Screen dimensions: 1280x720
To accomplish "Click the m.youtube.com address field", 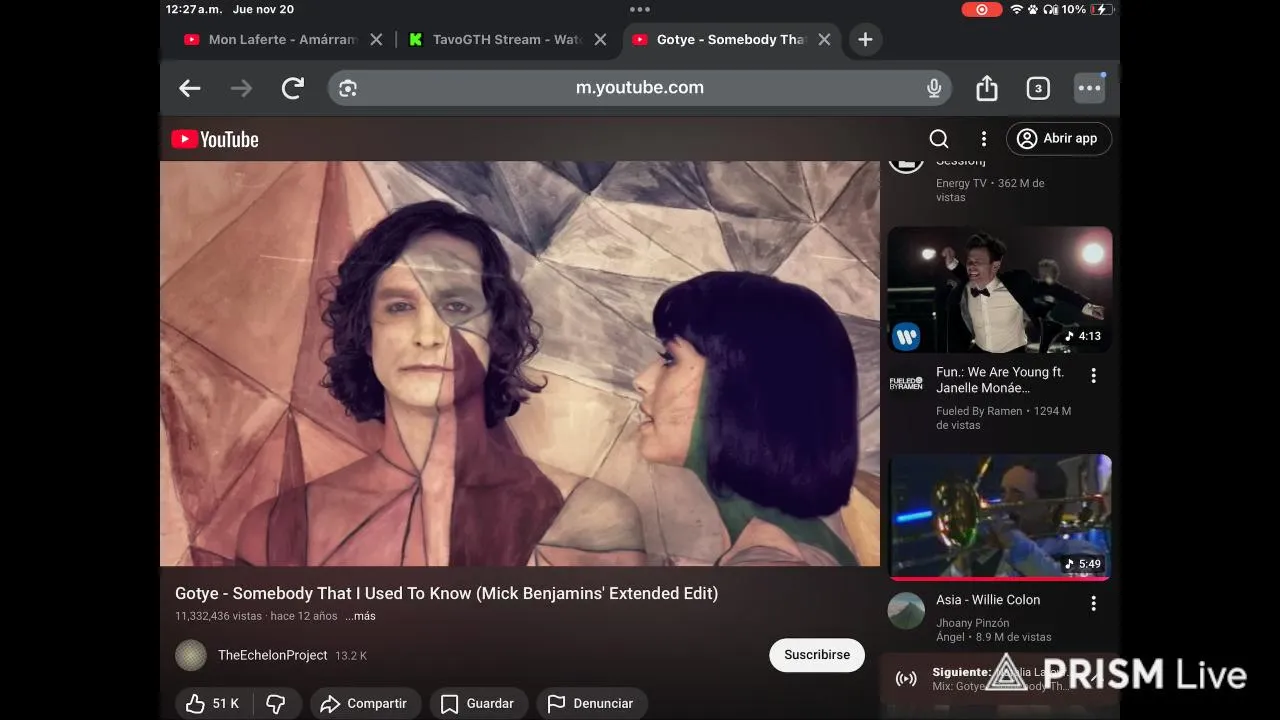I will pos(640,88).
